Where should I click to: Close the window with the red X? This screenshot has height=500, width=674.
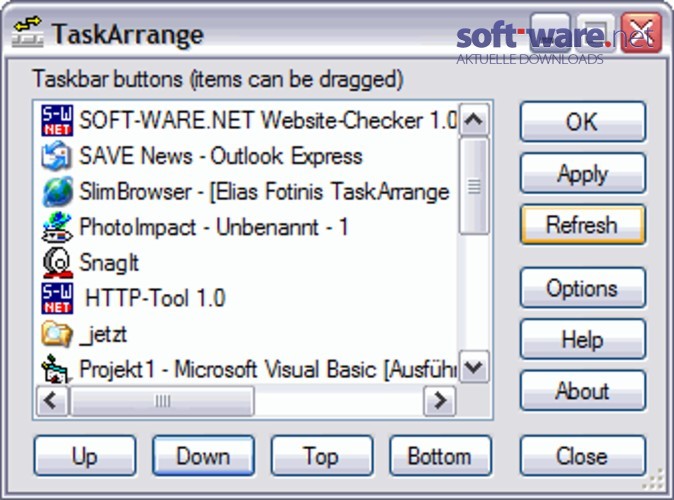click(641, 33)
